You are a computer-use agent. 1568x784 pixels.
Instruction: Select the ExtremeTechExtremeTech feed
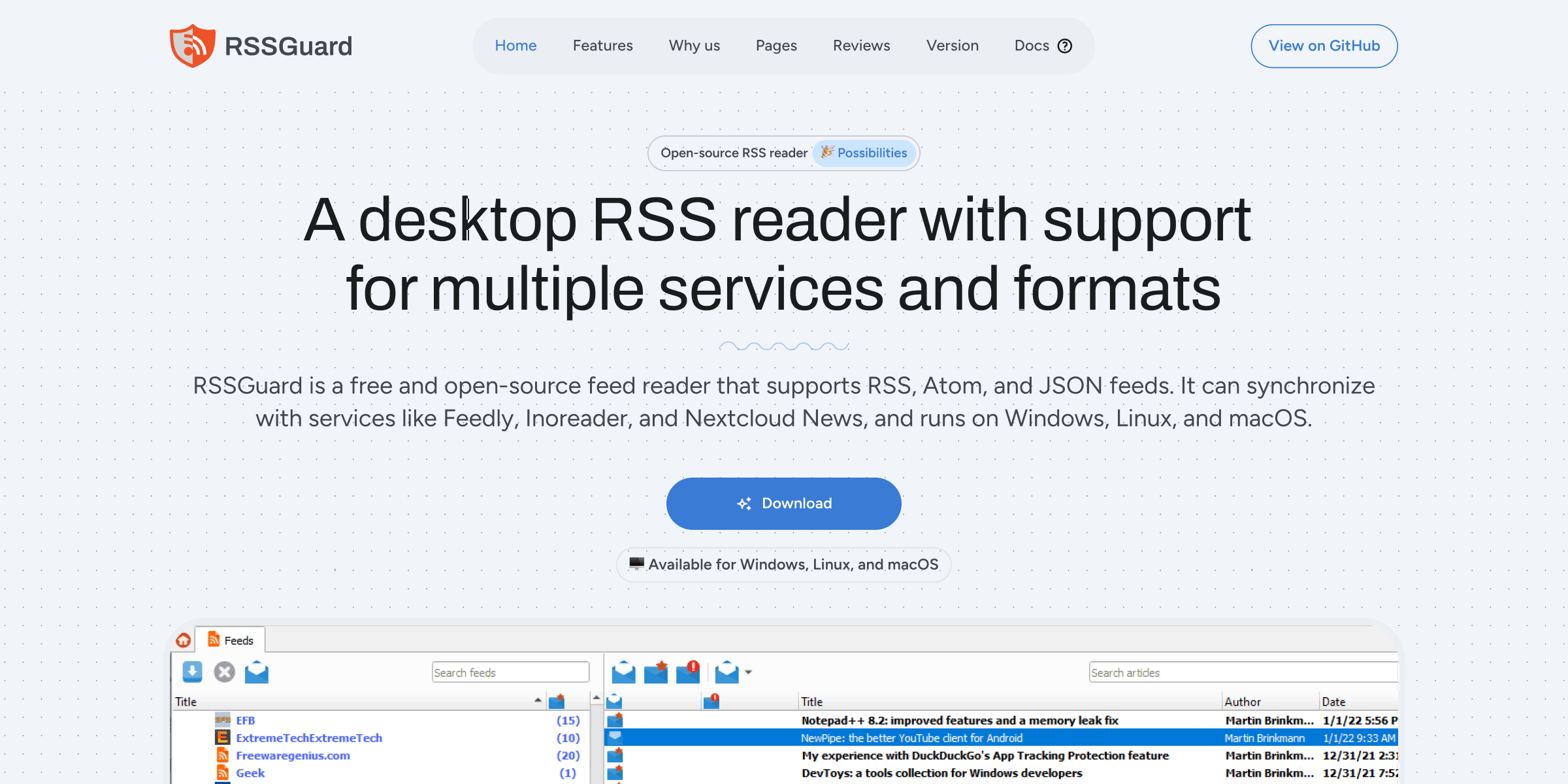[309, 738]
